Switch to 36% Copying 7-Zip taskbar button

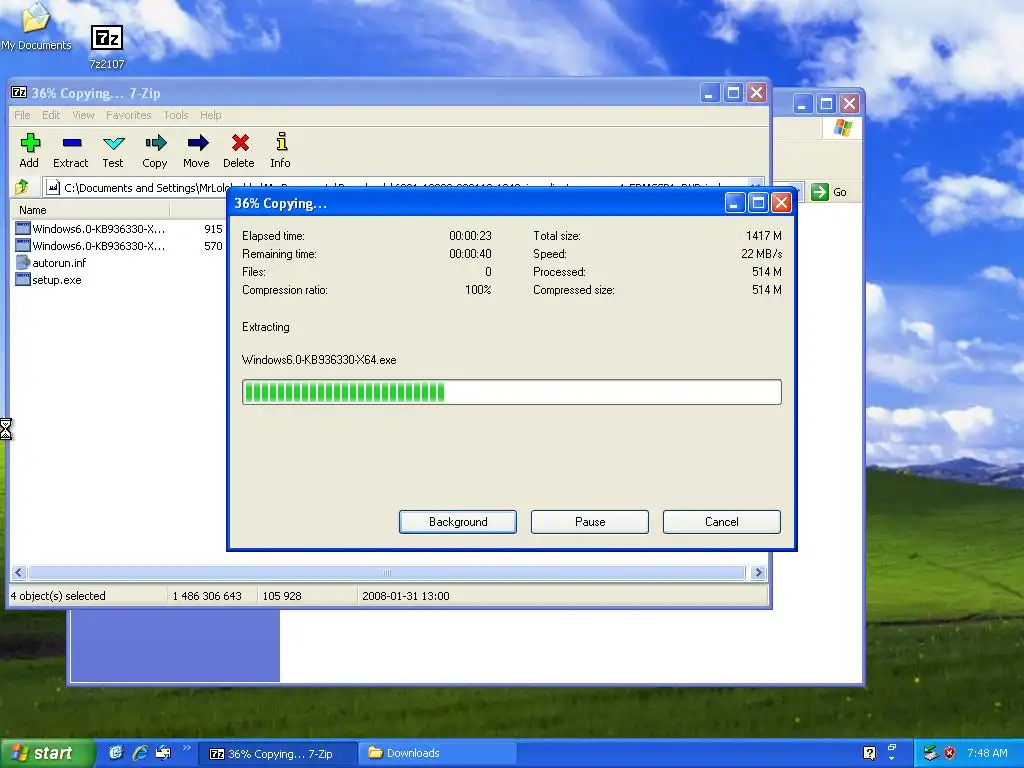click(x=278, y=754)
